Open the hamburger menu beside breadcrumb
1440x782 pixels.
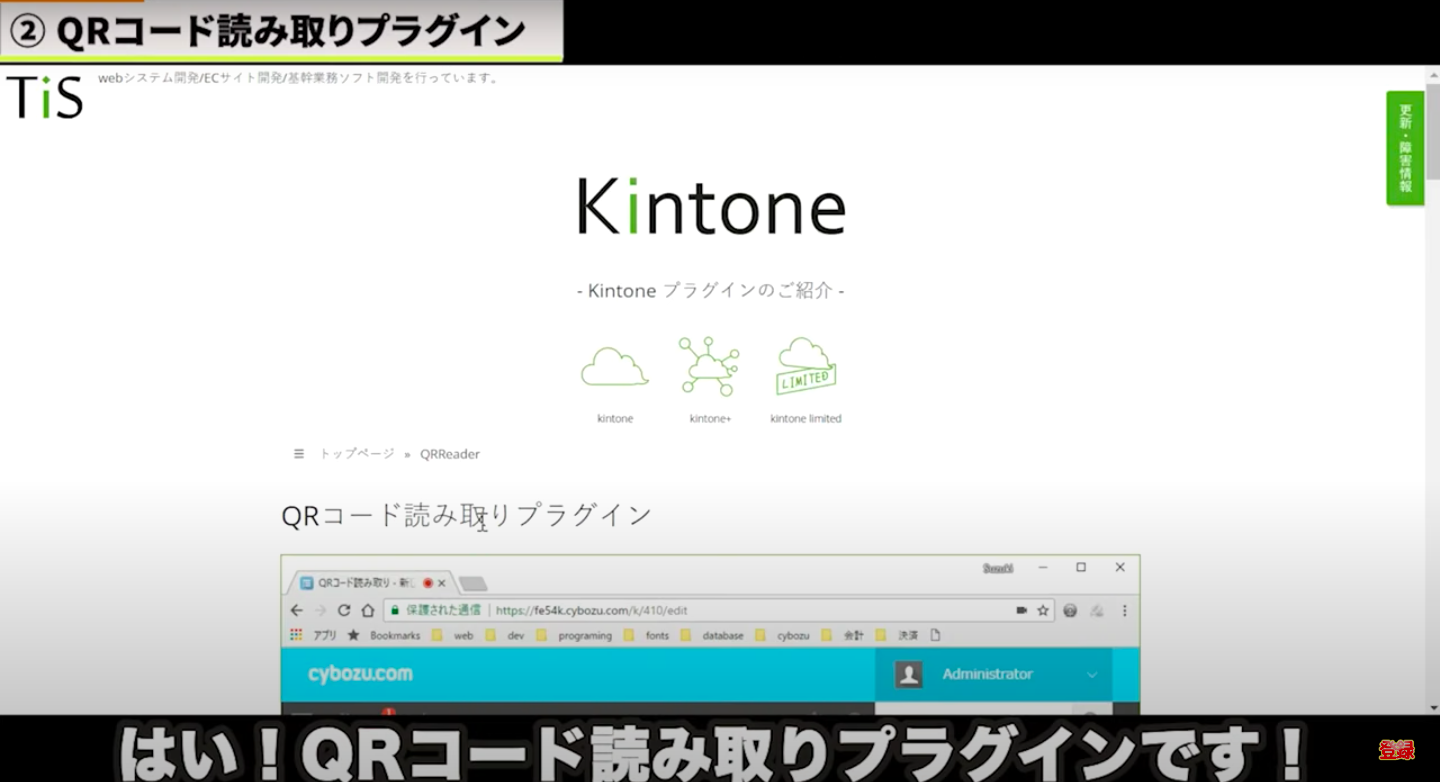point(298,454)
